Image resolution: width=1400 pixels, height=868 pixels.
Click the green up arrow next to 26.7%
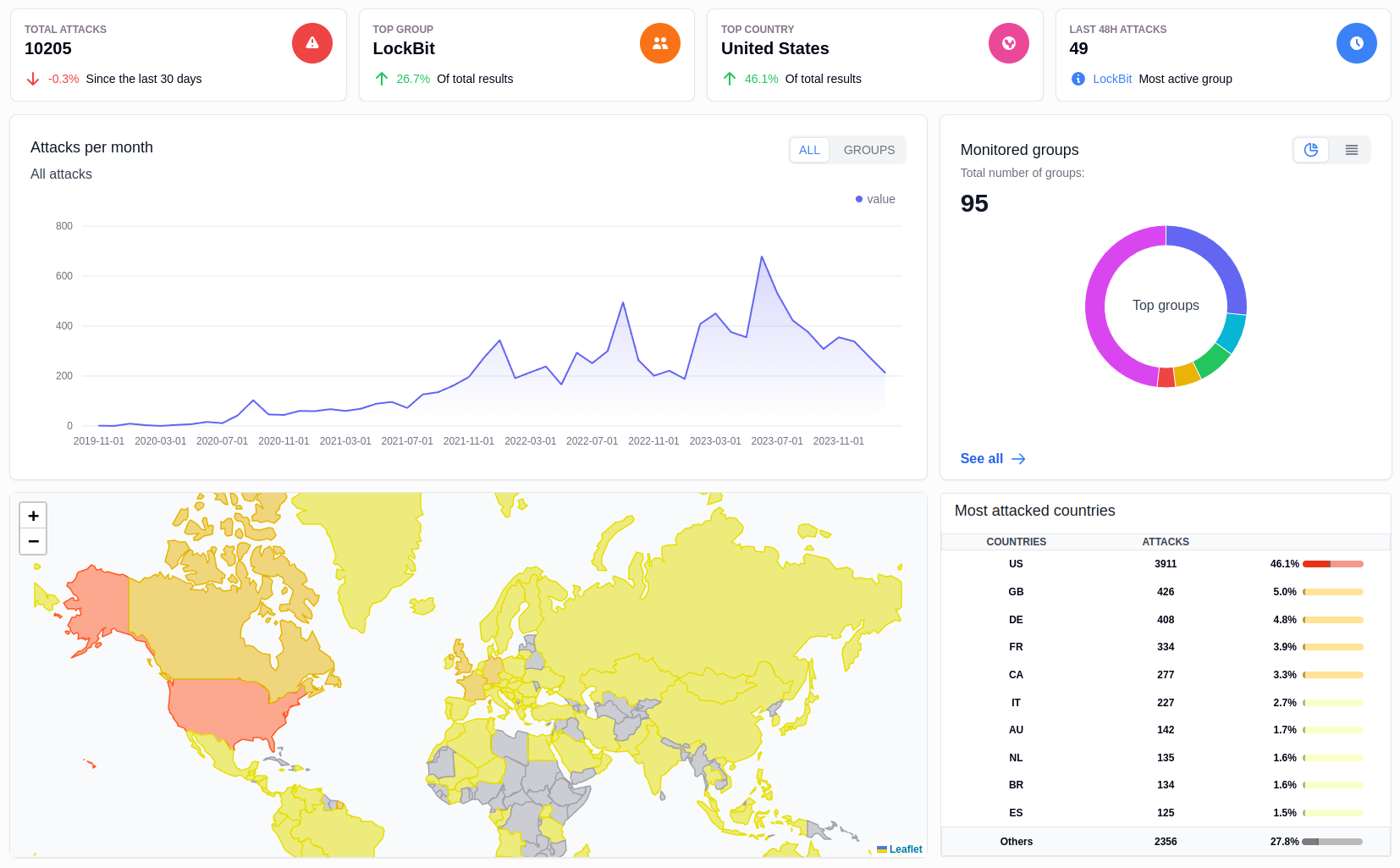coord(382,79)
